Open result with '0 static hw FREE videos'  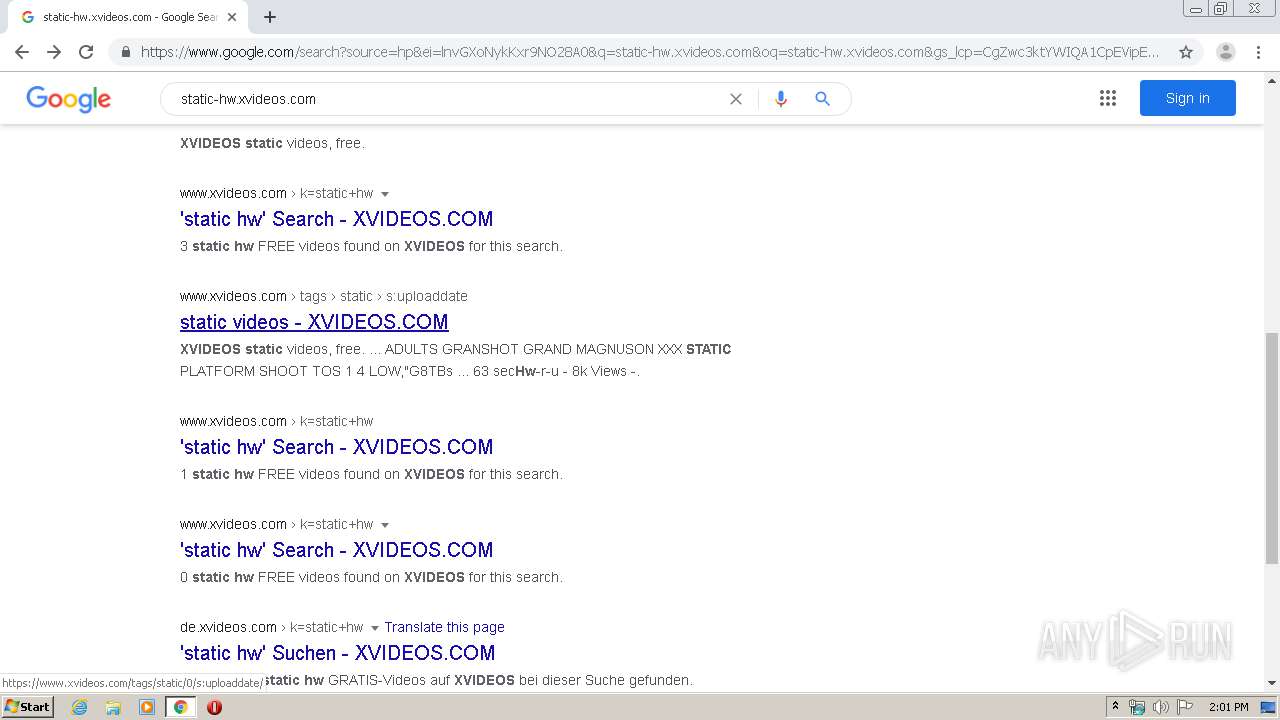pyautogui.click(x=336, y=550)
